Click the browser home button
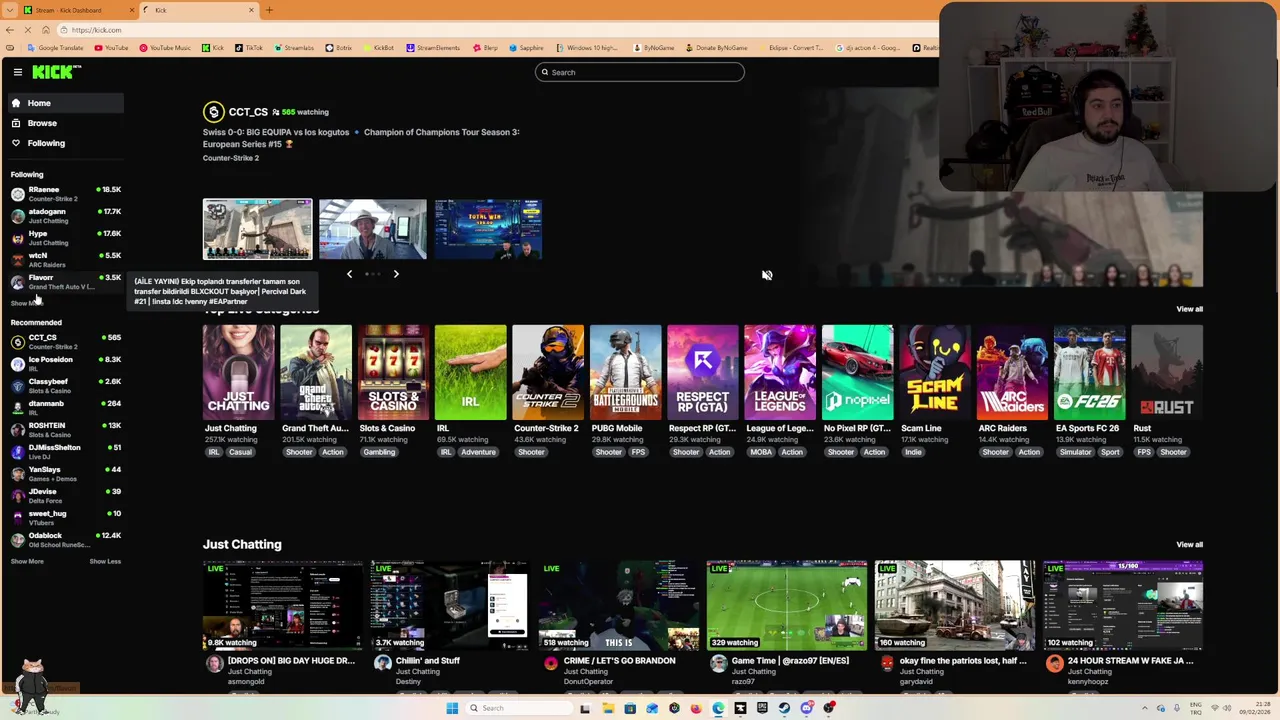This screenshot has width=1280, height=720. [x=45, y=30]
